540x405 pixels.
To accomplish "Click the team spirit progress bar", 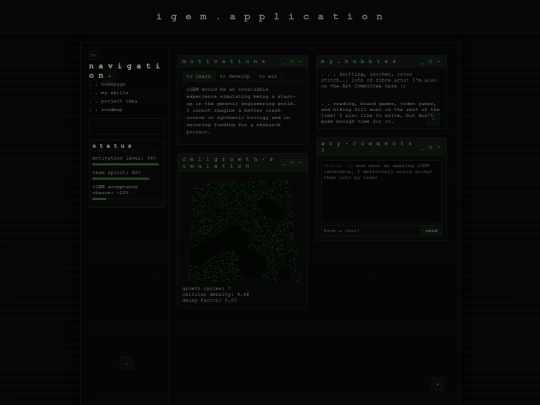I will tap(127, 179).
